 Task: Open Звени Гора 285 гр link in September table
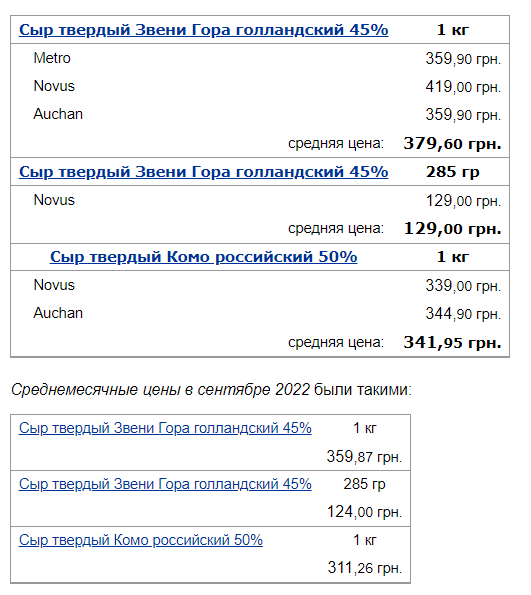165,484
